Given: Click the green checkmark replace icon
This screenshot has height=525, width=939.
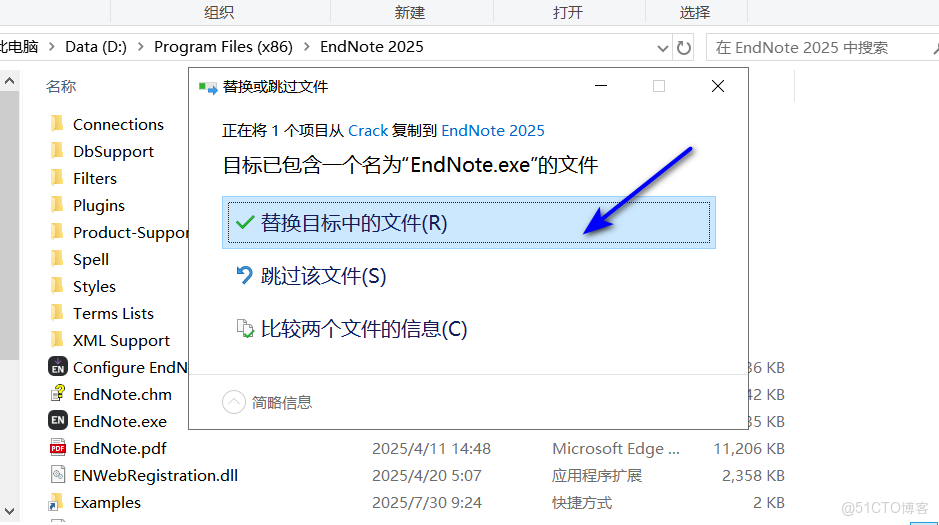Looking at the screenshot, I should [x=245, y=223].
